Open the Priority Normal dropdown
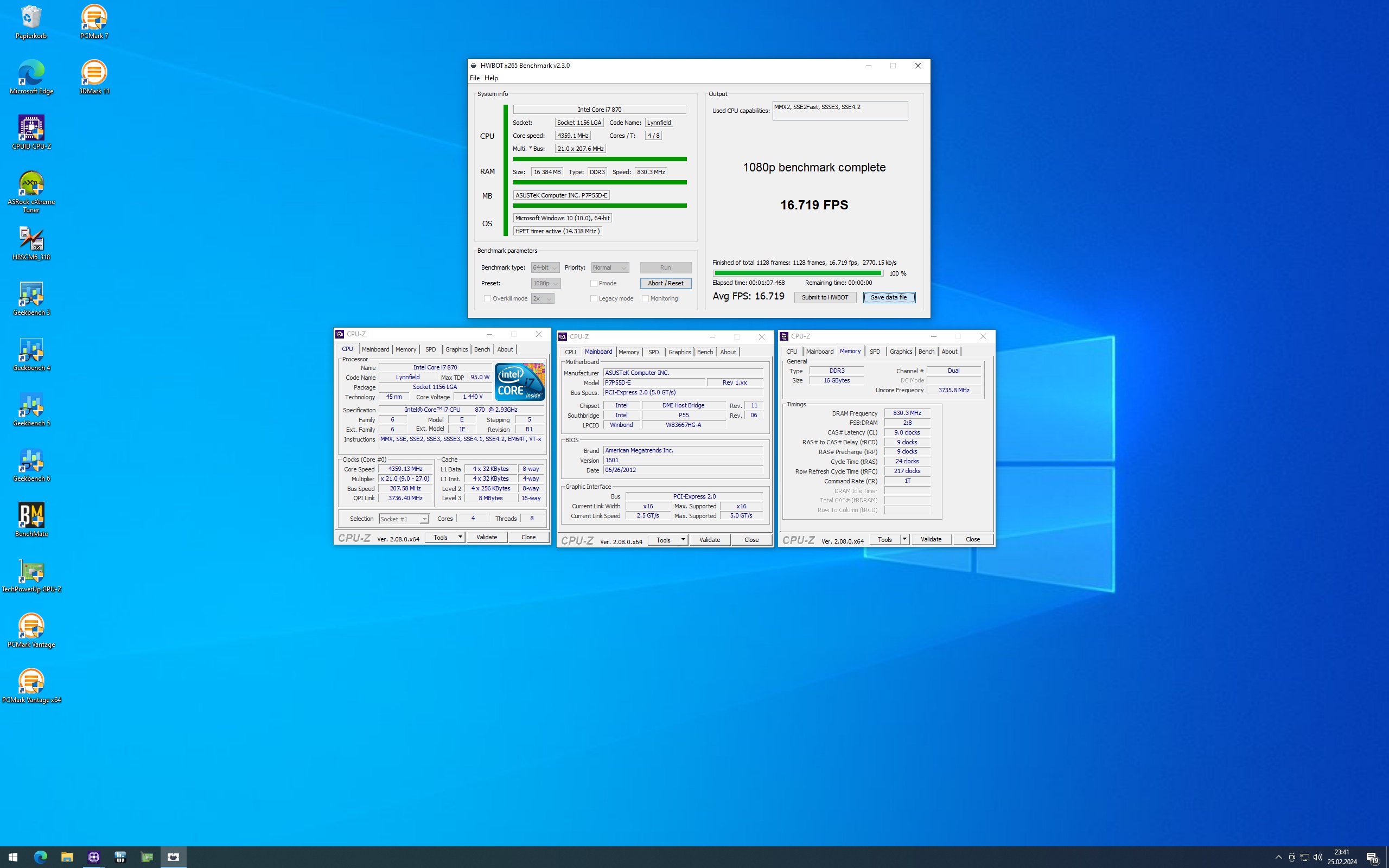This screenshot has width=1389, height=868. [610, 267]
